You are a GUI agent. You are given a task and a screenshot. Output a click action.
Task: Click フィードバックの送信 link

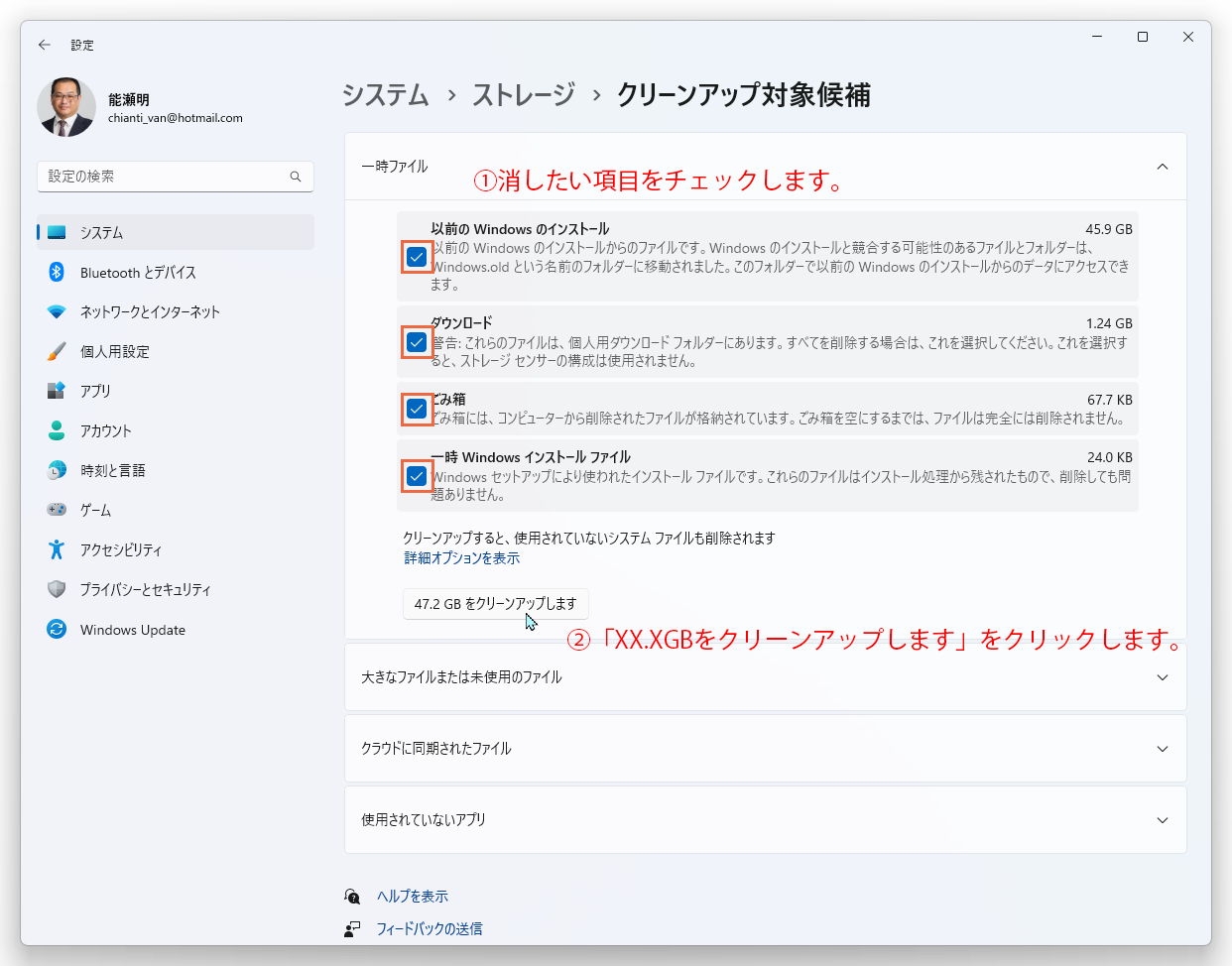pyautogui.click(x=430, y=929)
